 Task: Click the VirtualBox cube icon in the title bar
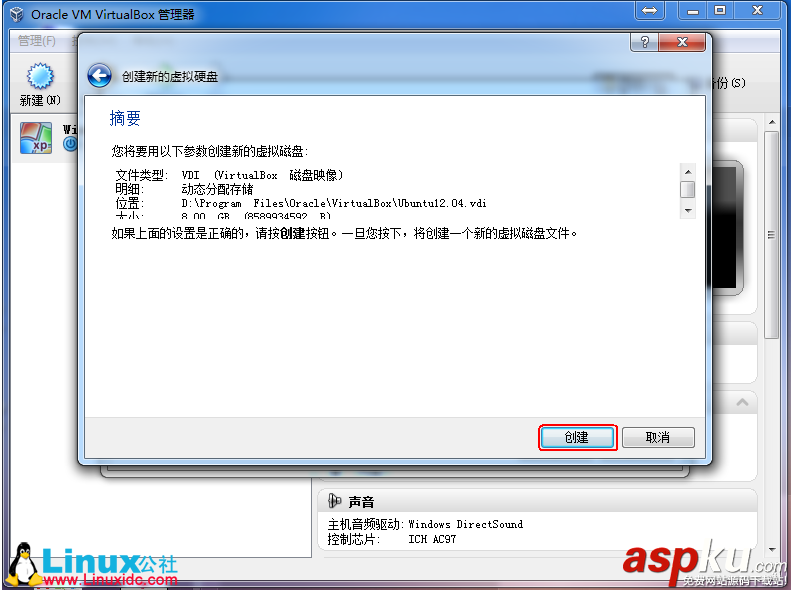click(17, 14)
